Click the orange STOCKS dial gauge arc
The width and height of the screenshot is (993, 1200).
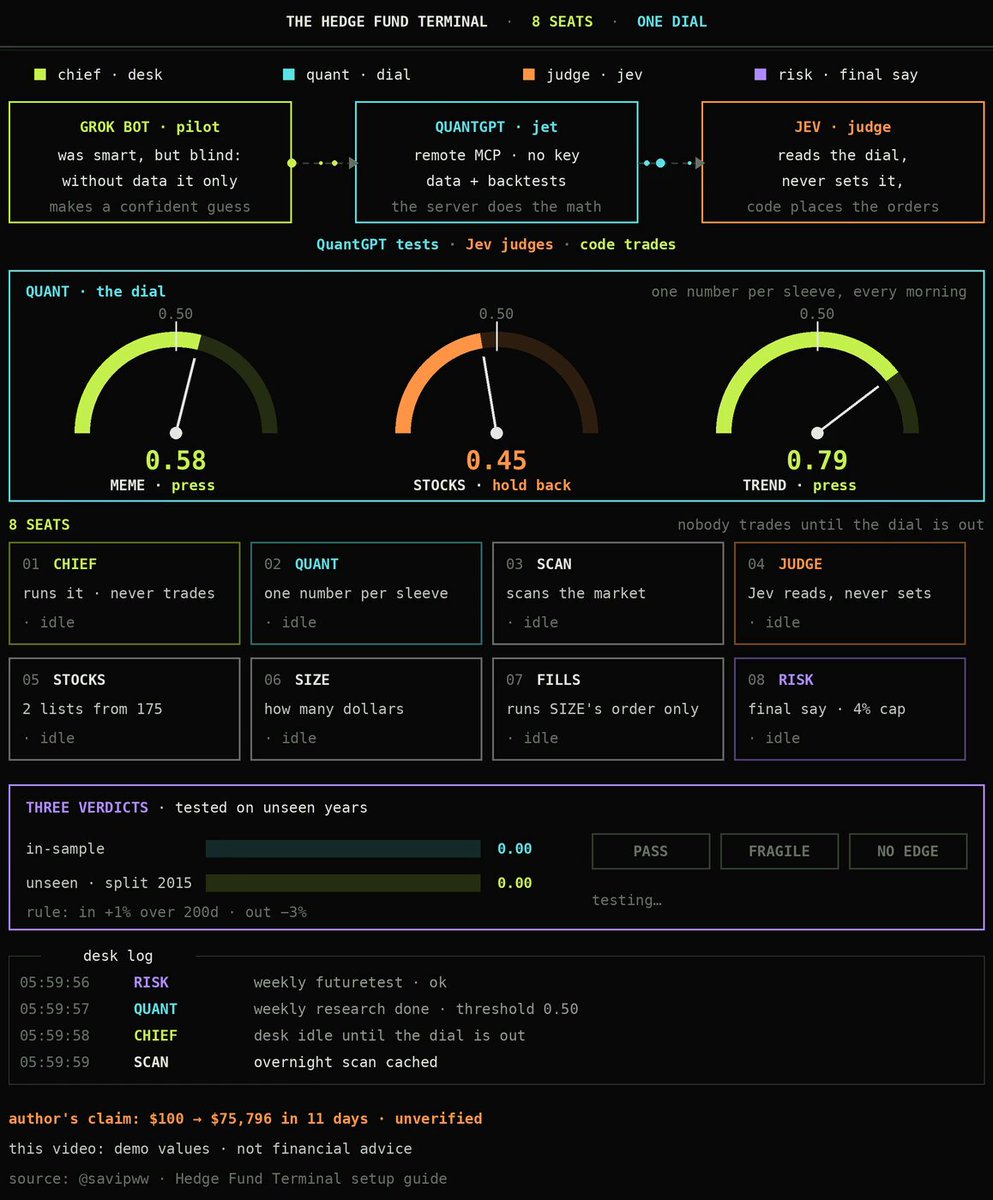click(496, 383)
